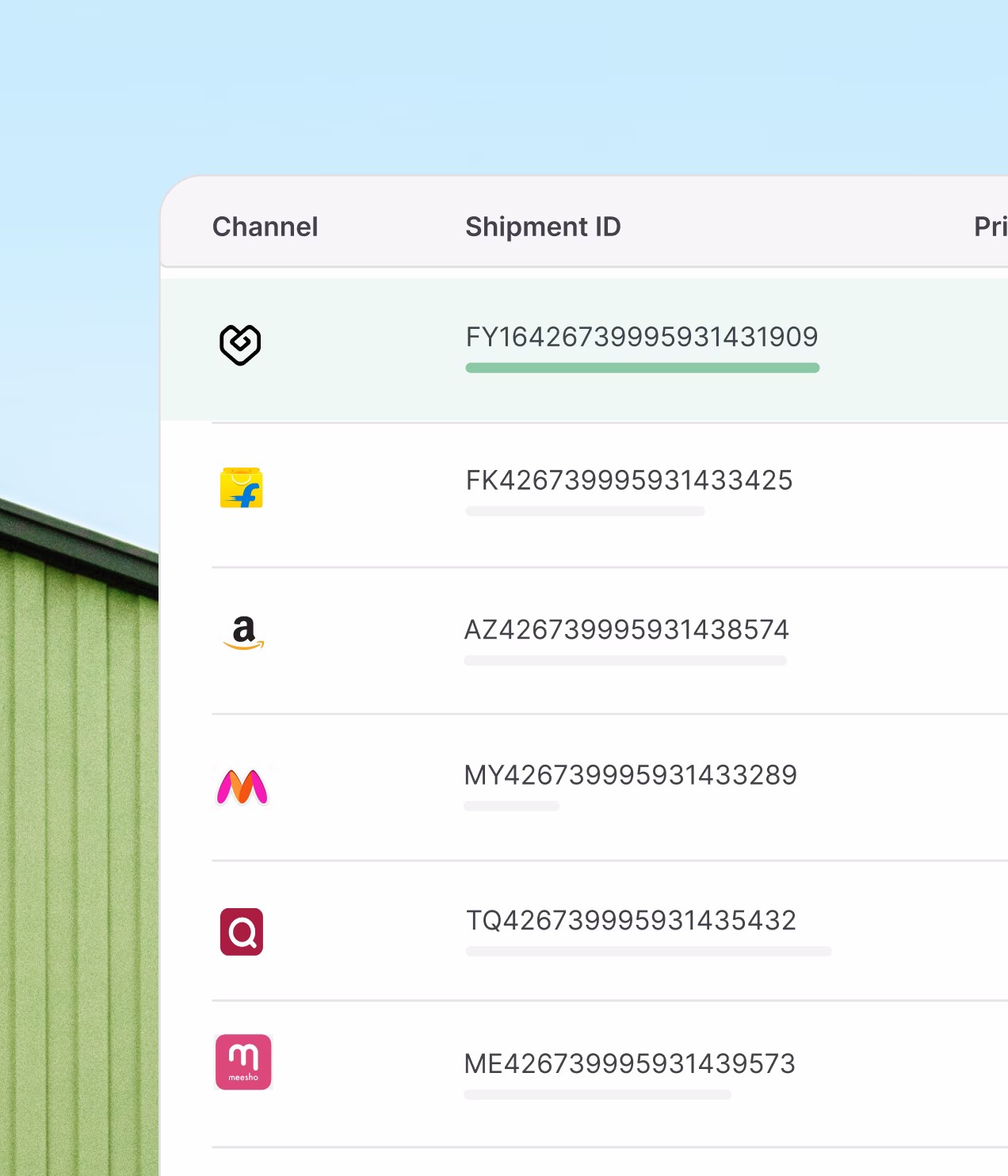Click the partially visible Pri column header
Image resolution: width=1008 pixels, height=1176 pixels.
[x=989, y=227]
